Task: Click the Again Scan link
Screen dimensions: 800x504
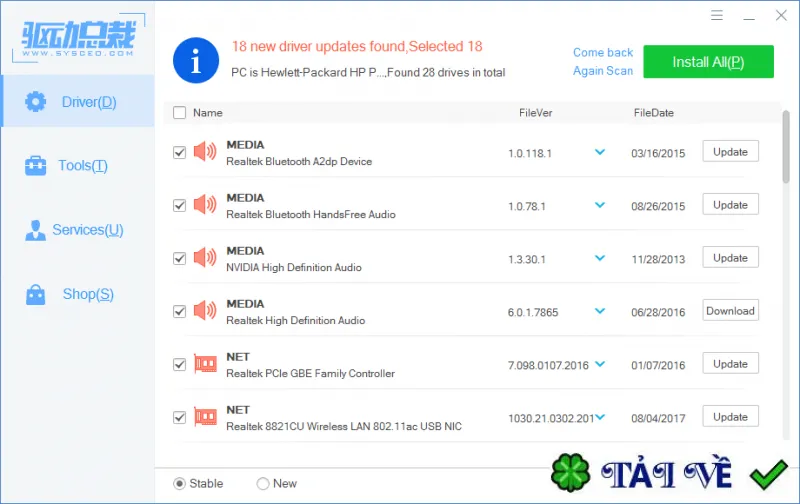Action: pos(603,71)
